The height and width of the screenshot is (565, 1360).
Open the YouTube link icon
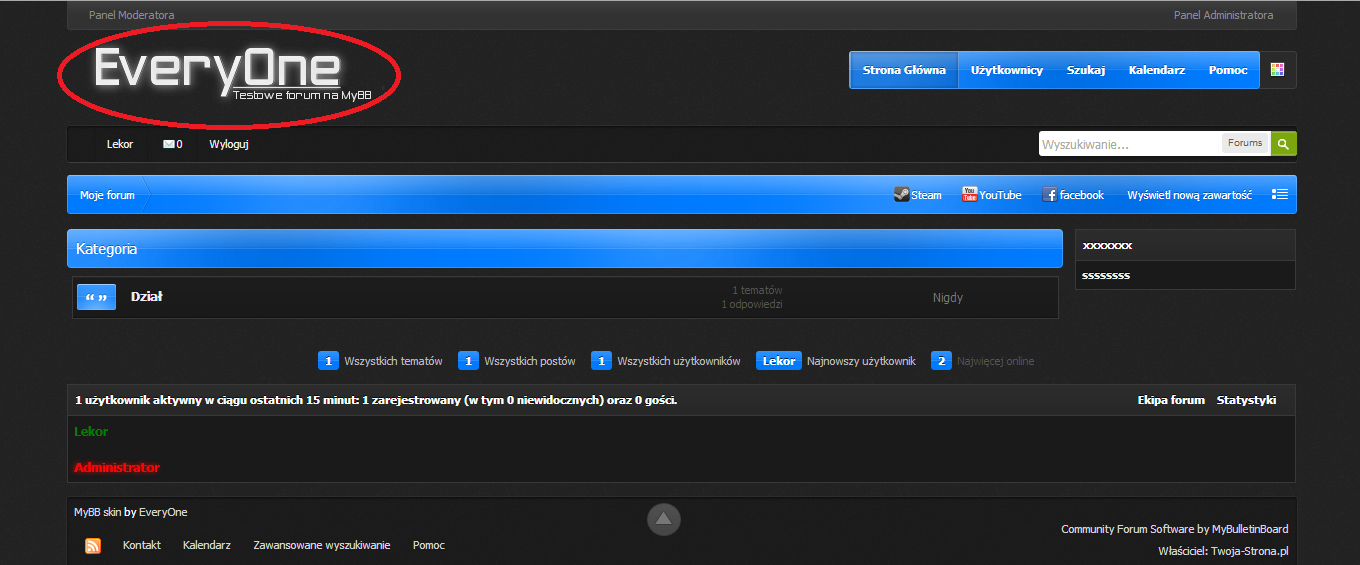coord(969,195)
